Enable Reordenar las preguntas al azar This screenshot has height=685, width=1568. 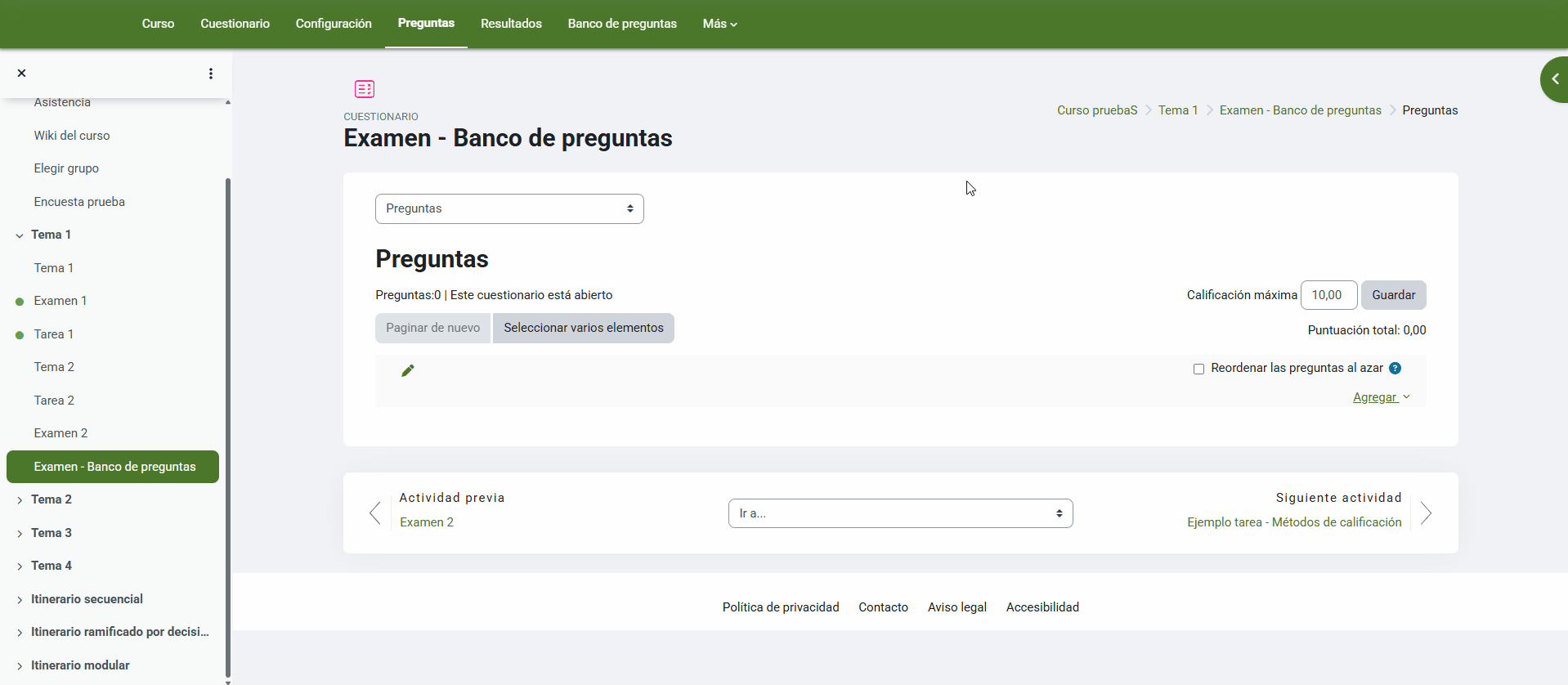[1198, 369]
